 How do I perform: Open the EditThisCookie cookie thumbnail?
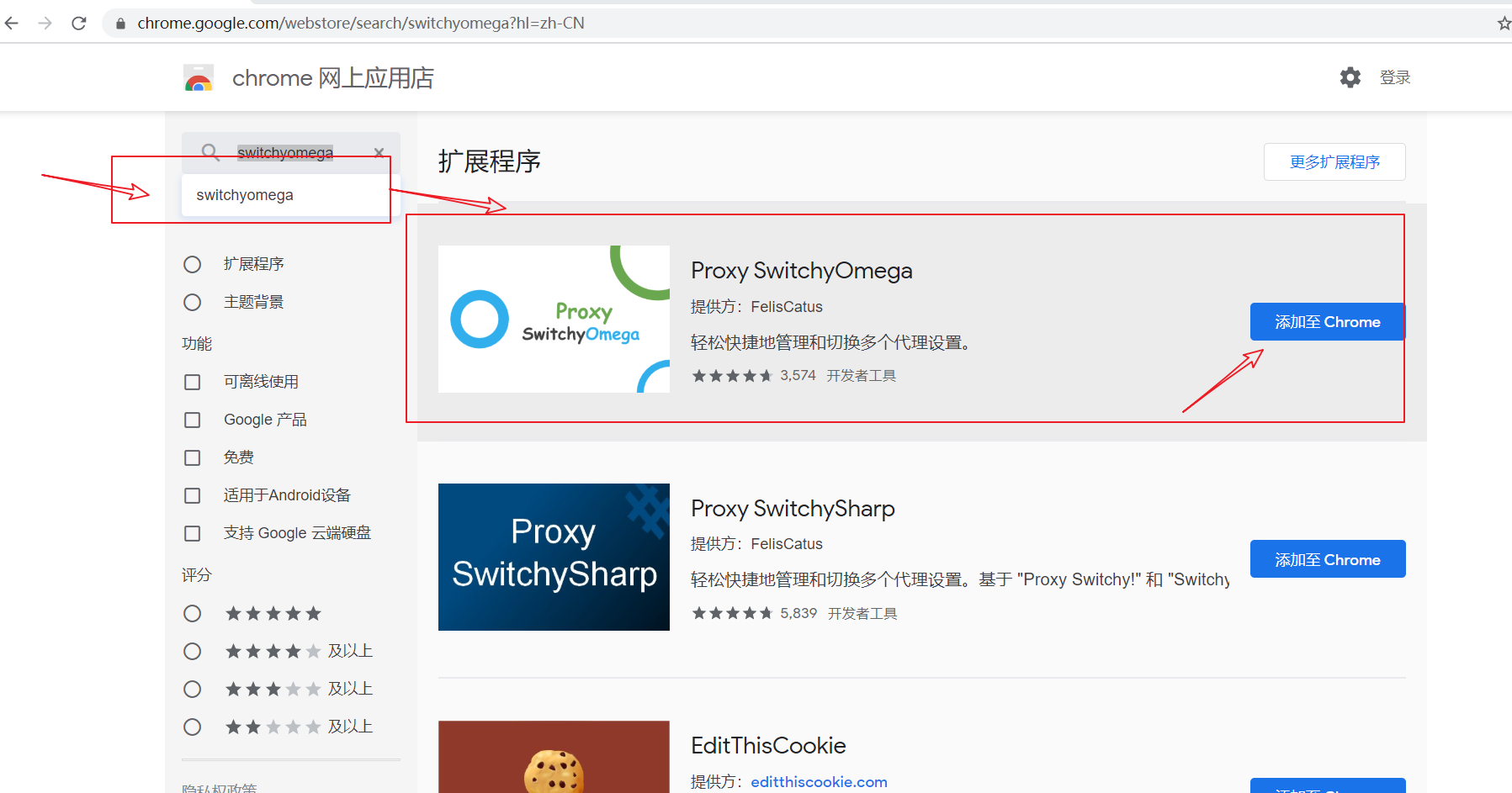(554, 757)
